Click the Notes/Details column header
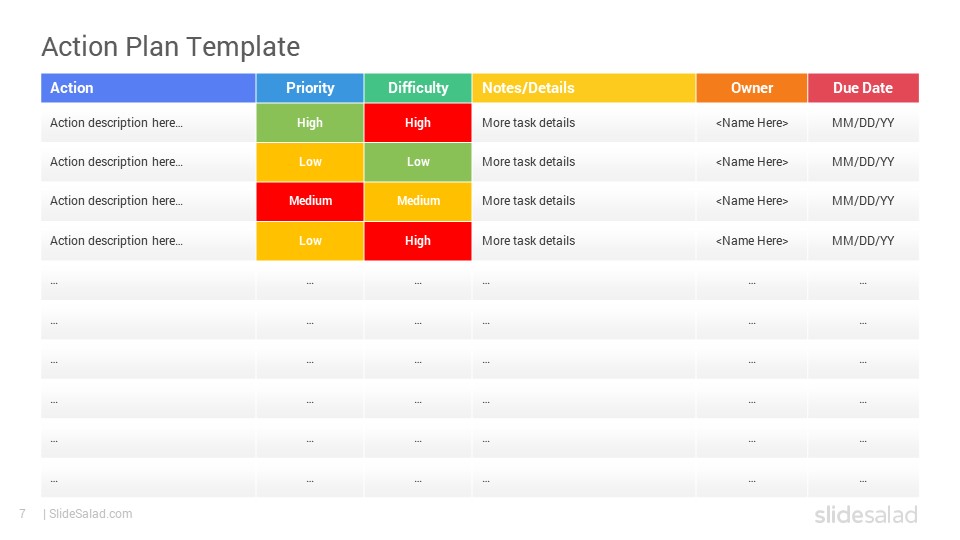960x540 pixels. click(584, 88)
